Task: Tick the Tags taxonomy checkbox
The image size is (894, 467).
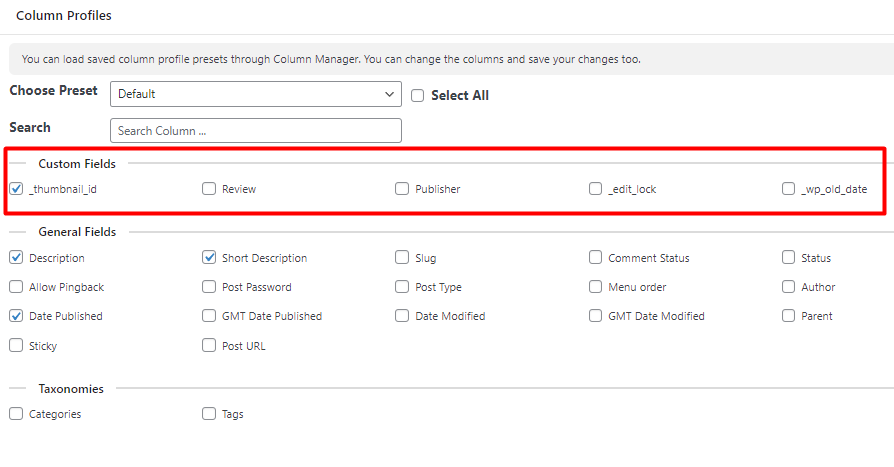Action: tap(209, 414)
